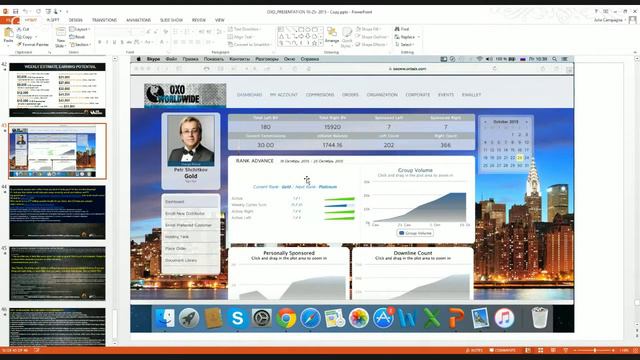The image size is (640, 360).
Task: Switch to the TRANSITIONS tab
Action: coord(104,20)
